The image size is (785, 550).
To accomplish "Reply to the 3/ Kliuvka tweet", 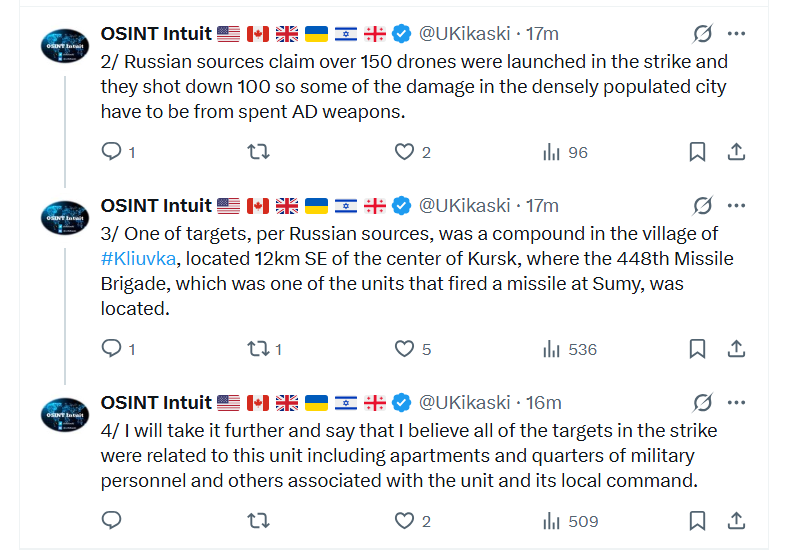I will [111, 348].
